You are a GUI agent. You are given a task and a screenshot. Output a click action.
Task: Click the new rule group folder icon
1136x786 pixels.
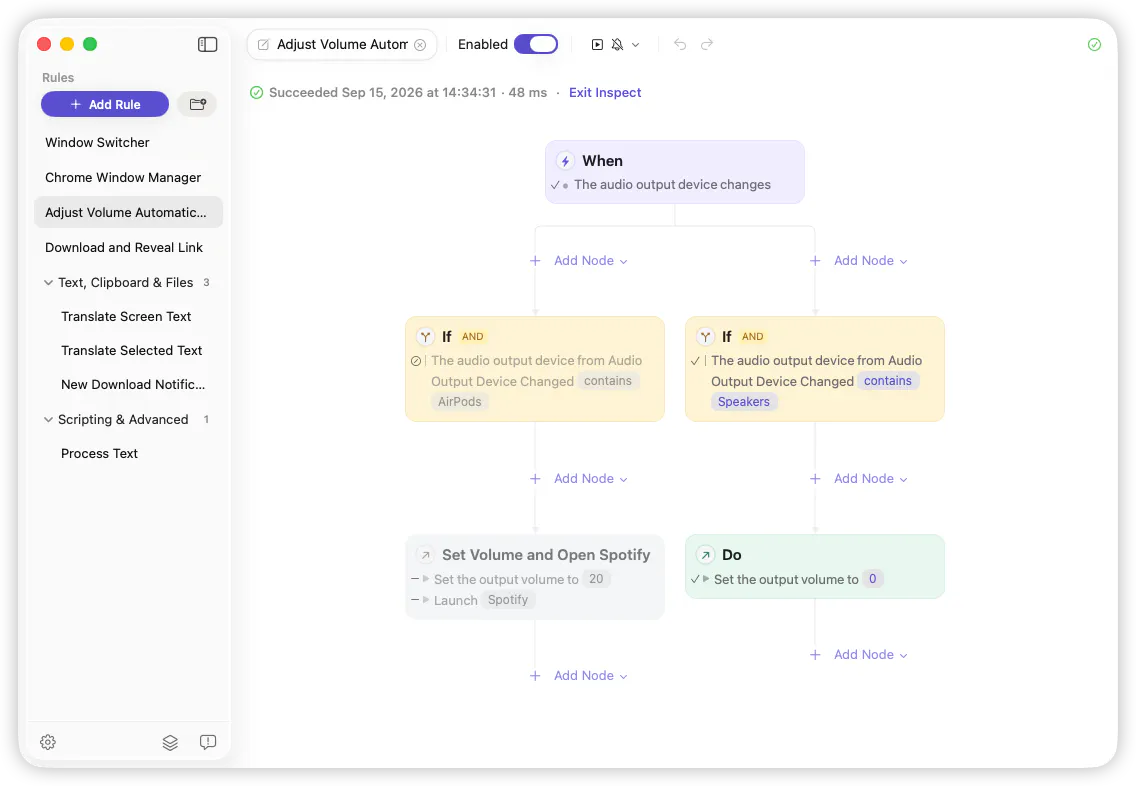pos(198,104)
